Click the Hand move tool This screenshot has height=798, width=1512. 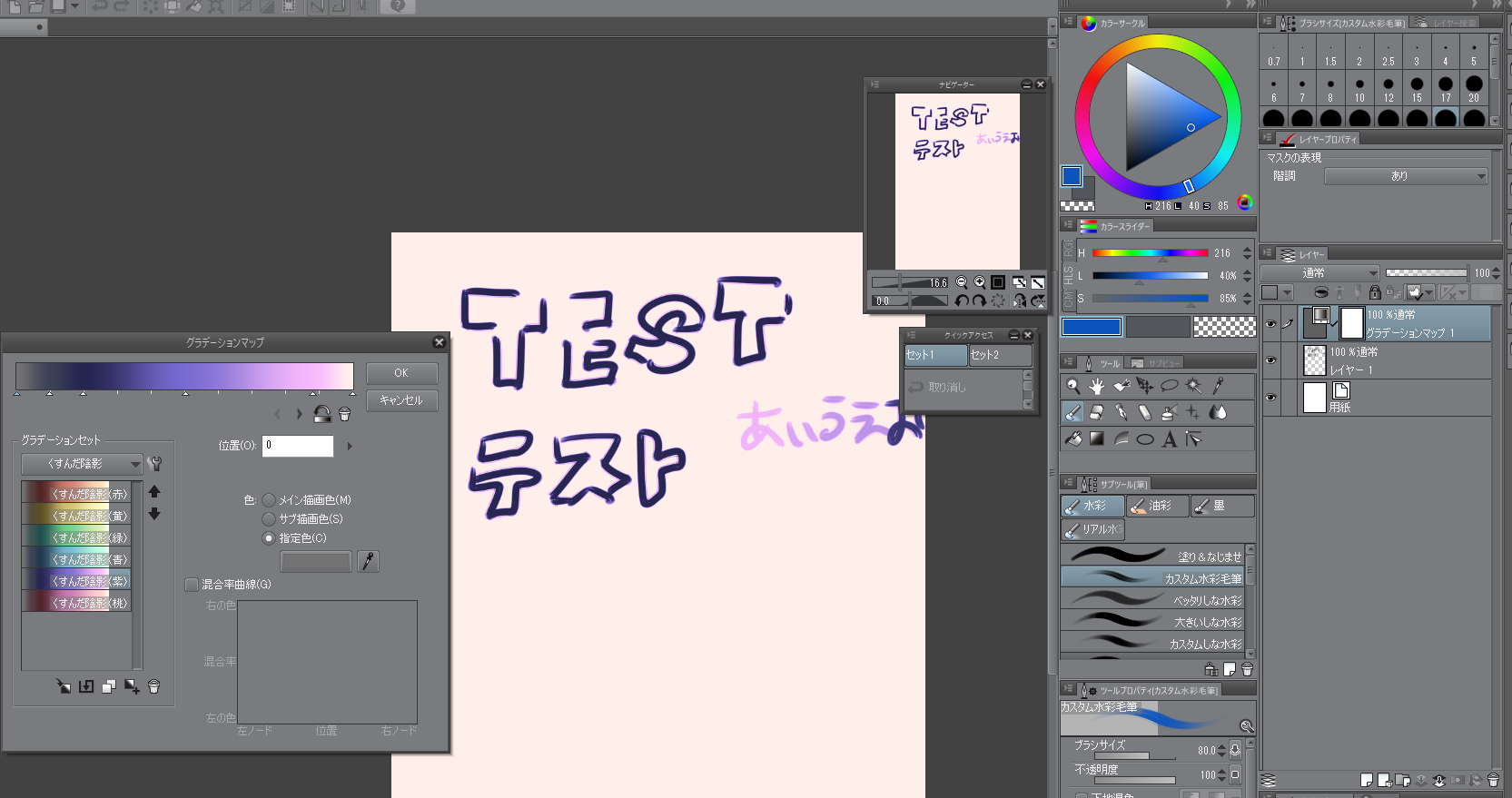pyautogui.click(x=1097, y=386)
